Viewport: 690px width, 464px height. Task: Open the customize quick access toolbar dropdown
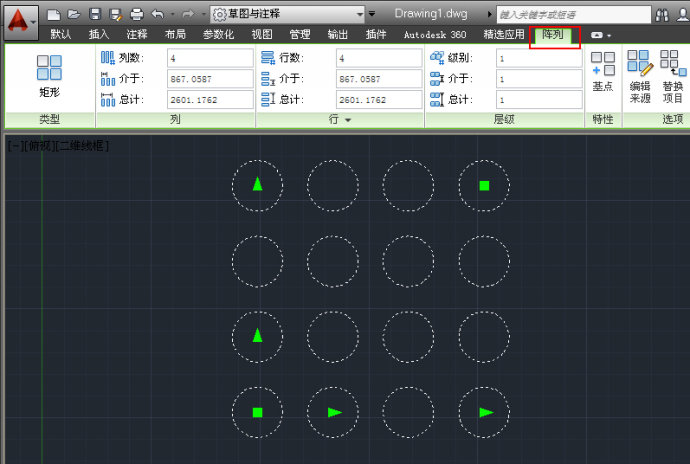click(372, 14)
